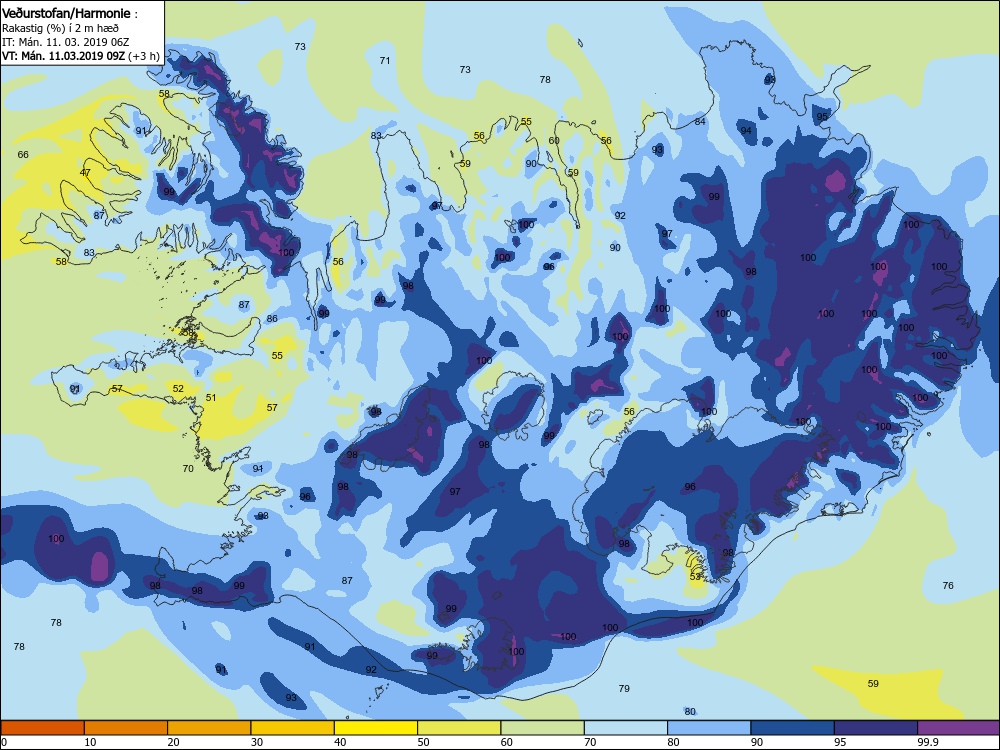Click the 'IT: Mán. 11. 03. 2019 06Z' line
The image size is (1000, 750).
[67, 42]
